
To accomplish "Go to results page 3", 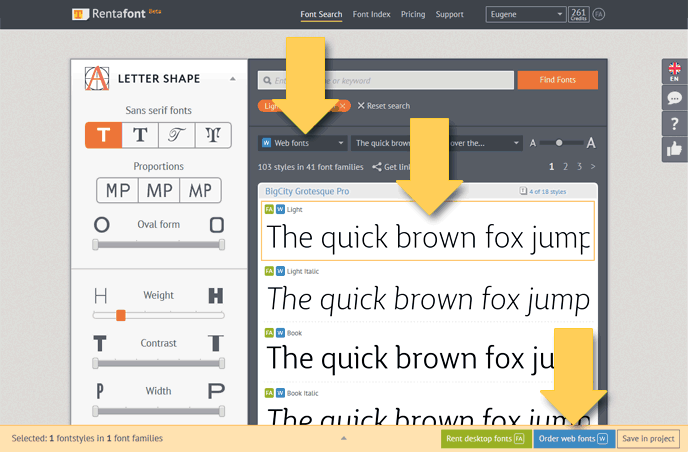I will [x=580, y=167].
